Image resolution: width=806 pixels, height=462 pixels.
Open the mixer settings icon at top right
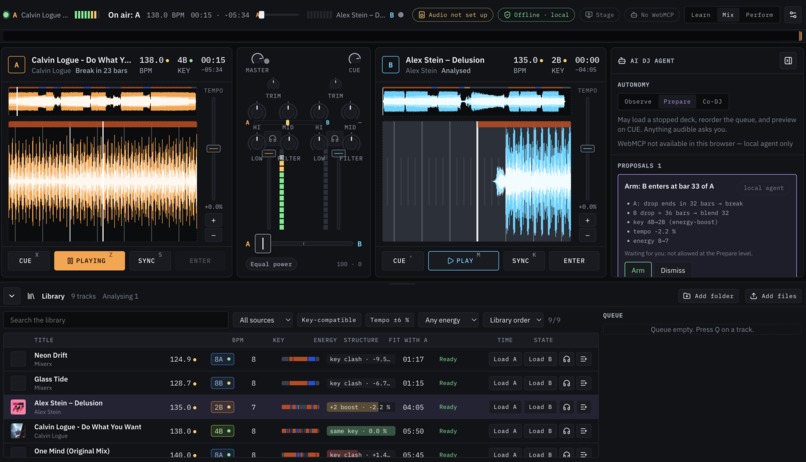point(793,15)
